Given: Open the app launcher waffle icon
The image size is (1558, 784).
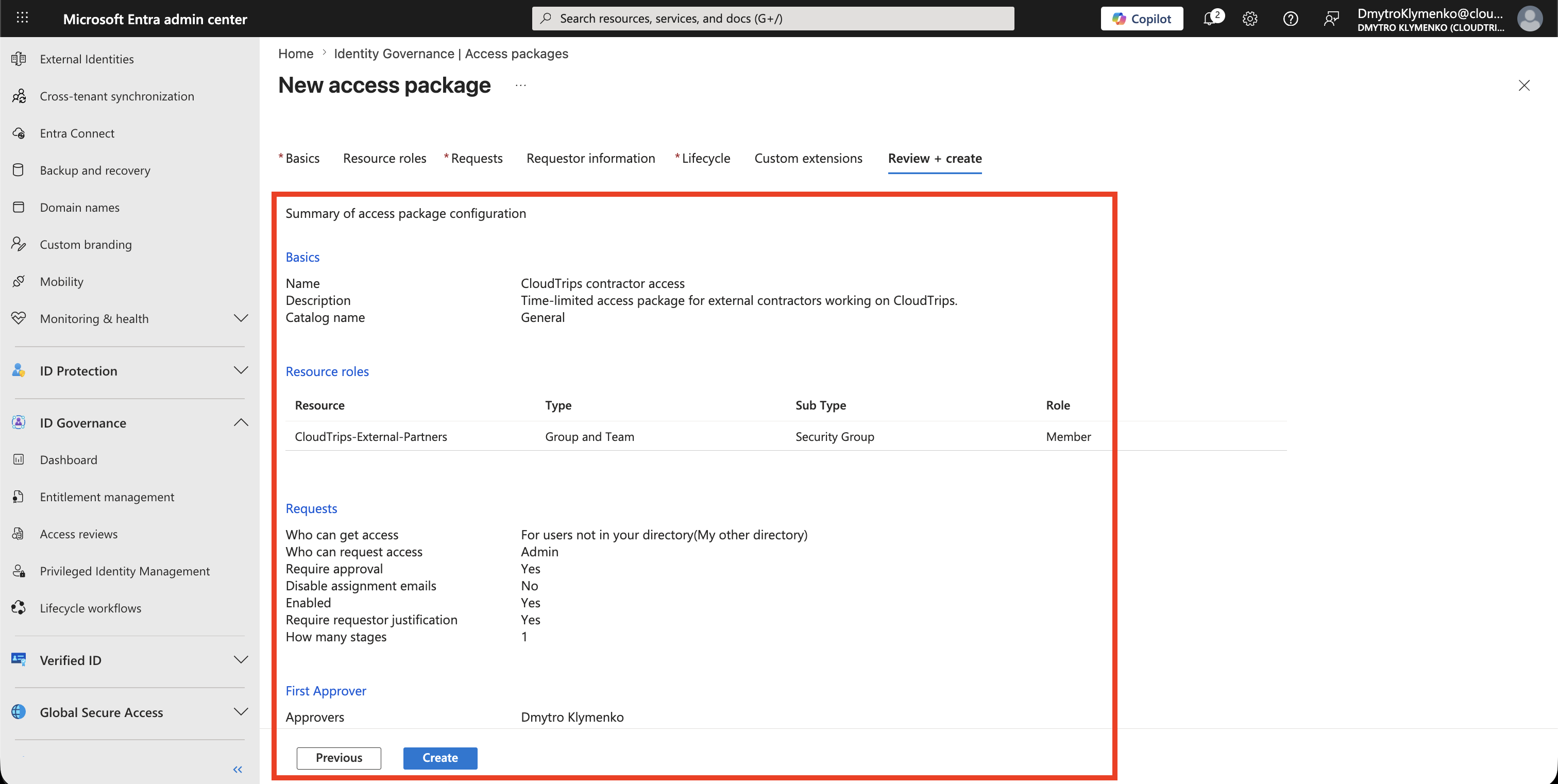Looking at the screenshot, I should 22,18.
